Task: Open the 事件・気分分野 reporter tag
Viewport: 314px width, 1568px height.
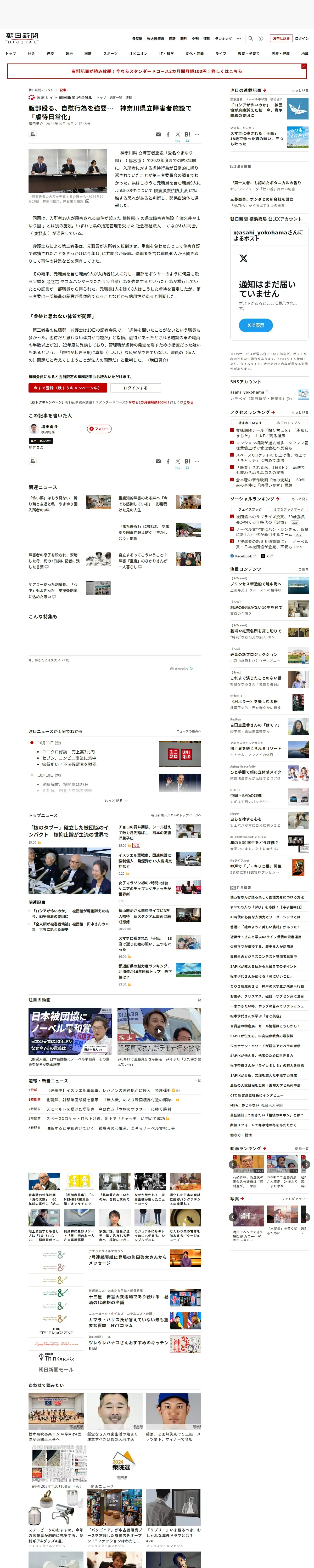Action: [41, 441]
